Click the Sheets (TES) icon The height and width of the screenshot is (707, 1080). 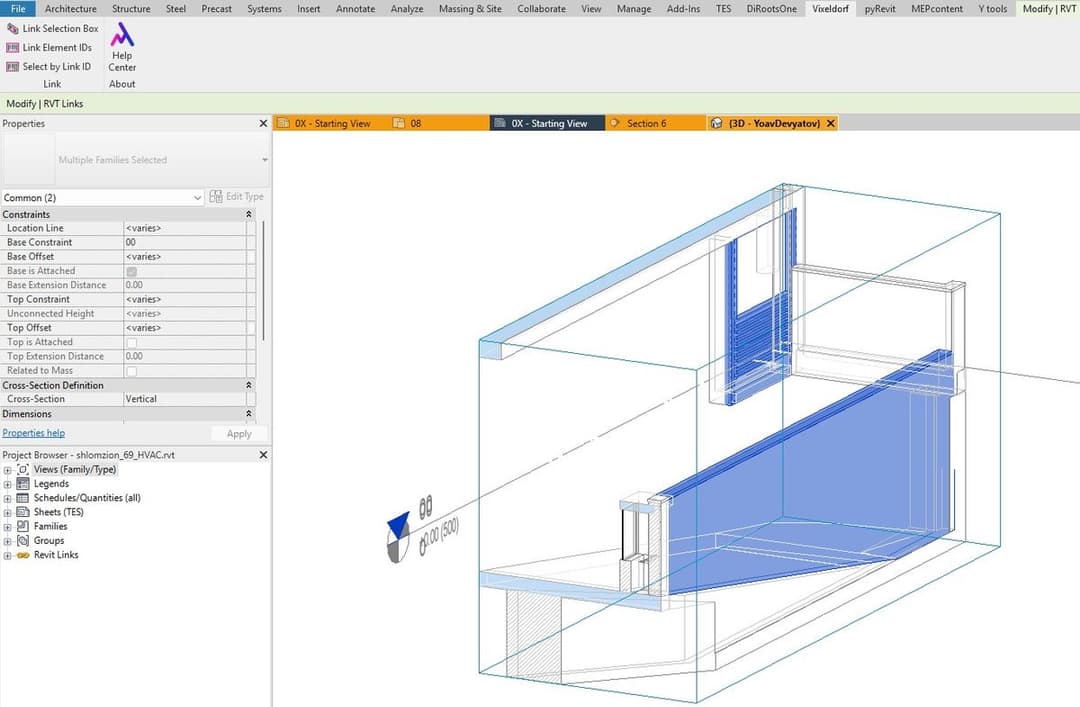(x=23, y=512)
